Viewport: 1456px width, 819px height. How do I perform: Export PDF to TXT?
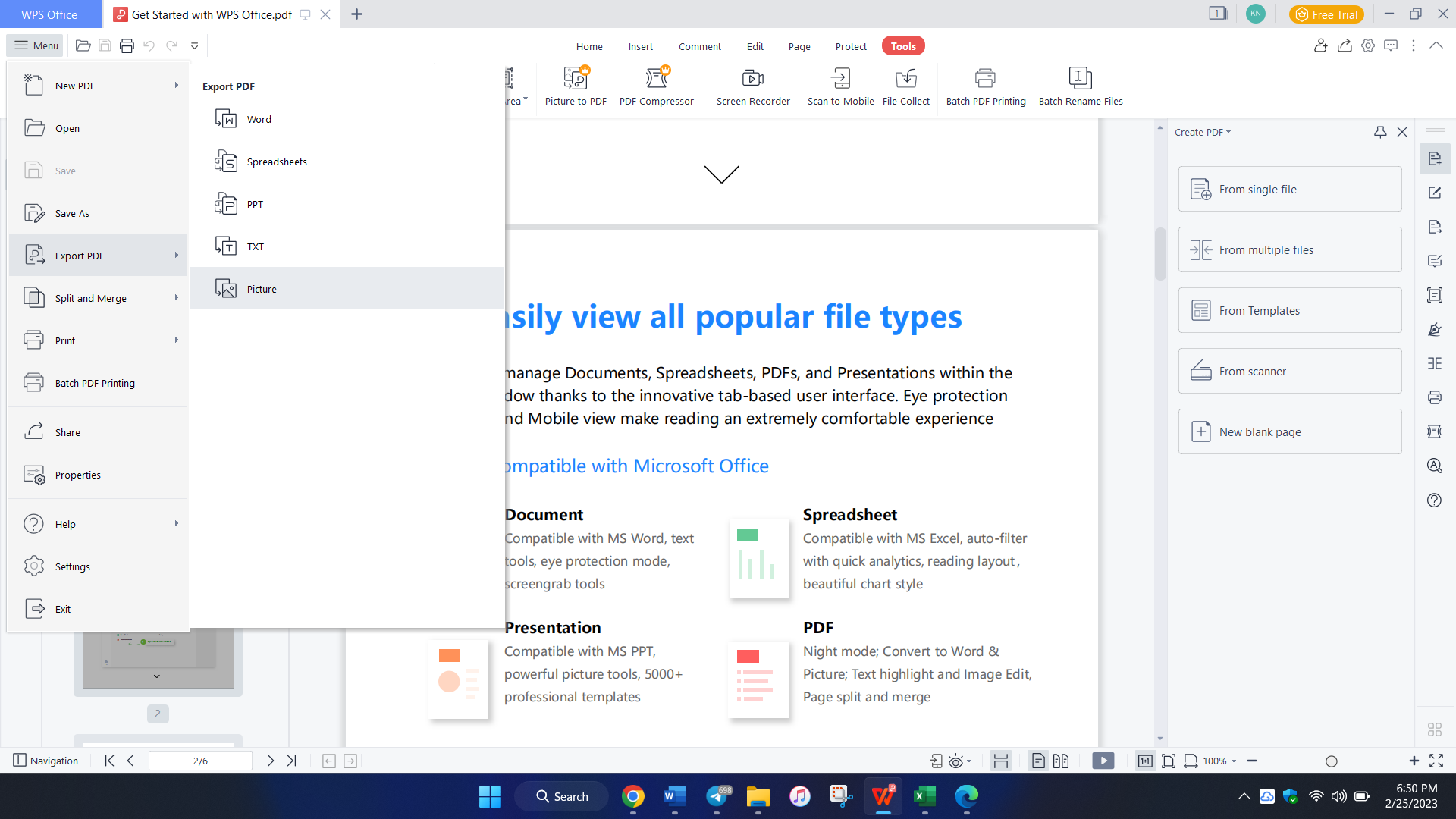click(347, 246)
